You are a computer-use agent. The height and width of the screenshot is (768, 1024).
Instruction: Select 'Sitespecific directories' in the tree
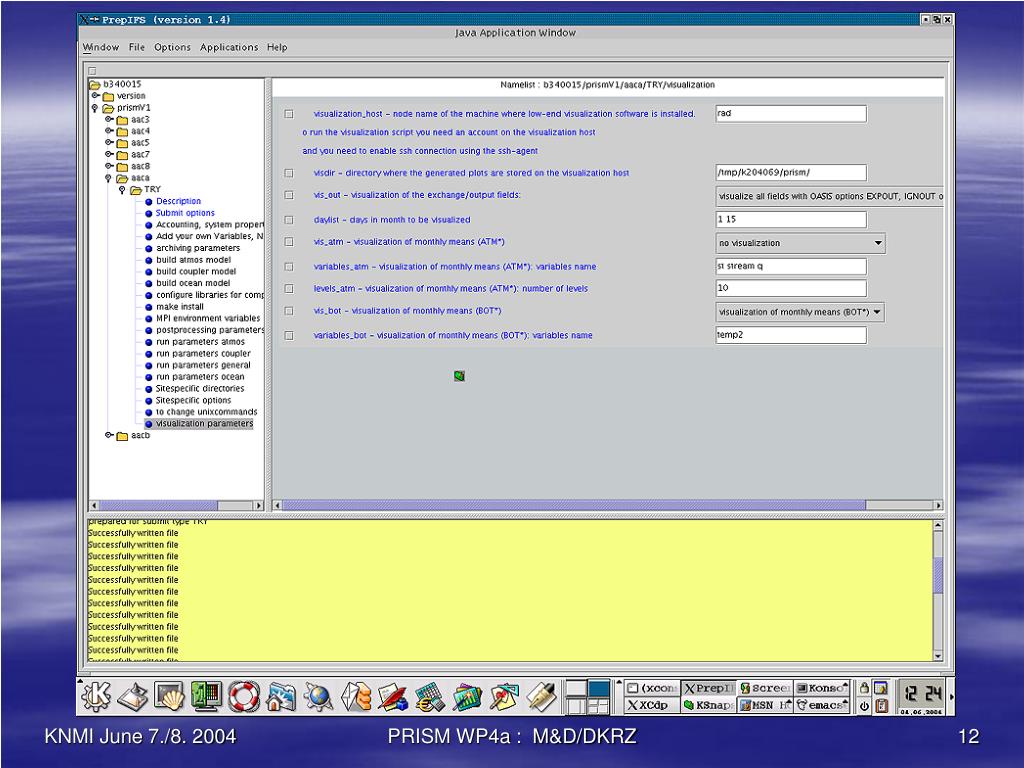[x=200, y=389]
